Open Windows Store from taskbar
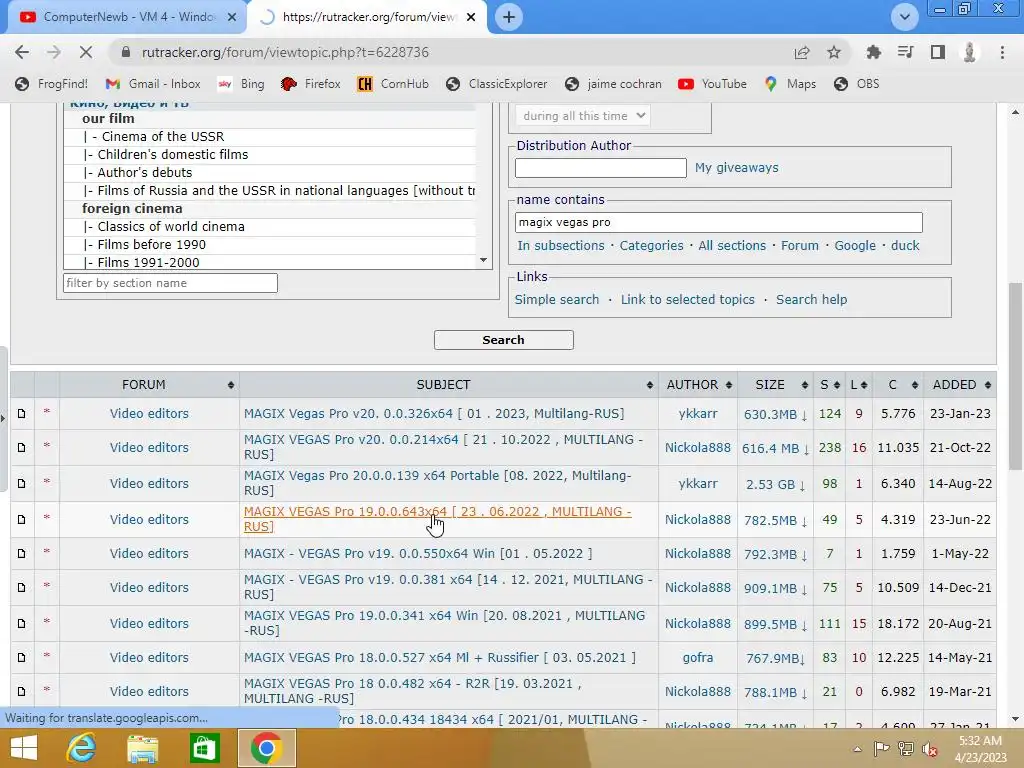1024x768 pixels. (x=204, y=748)
